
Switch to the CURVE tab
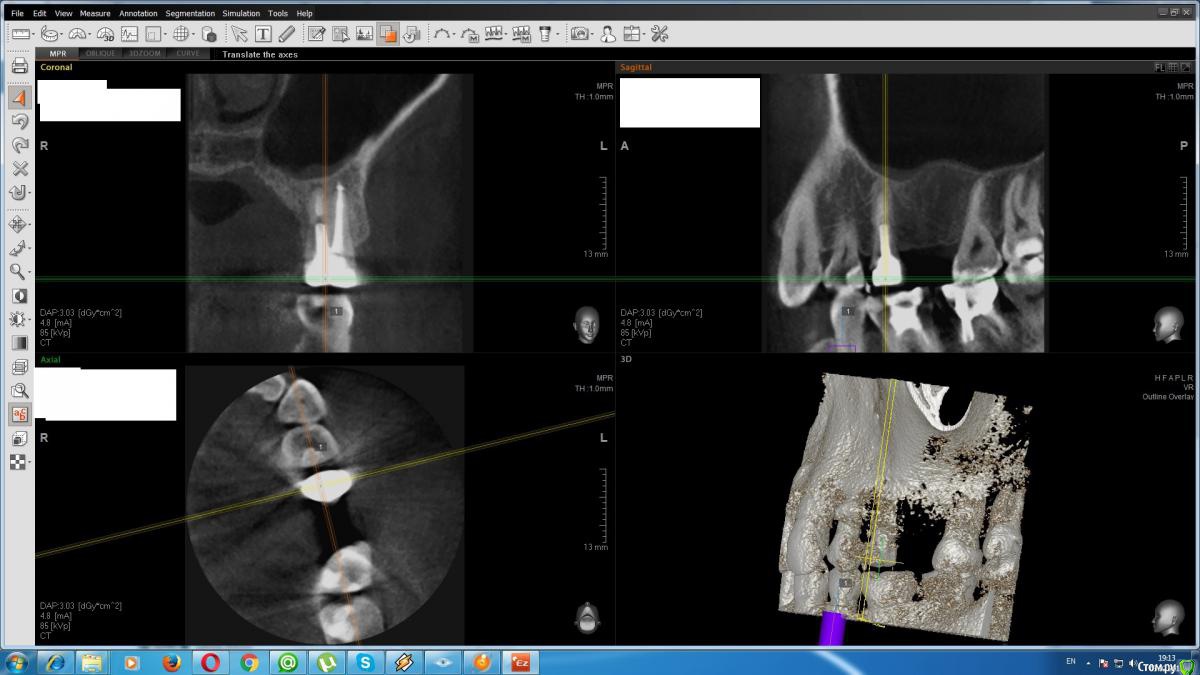[188, 54]
